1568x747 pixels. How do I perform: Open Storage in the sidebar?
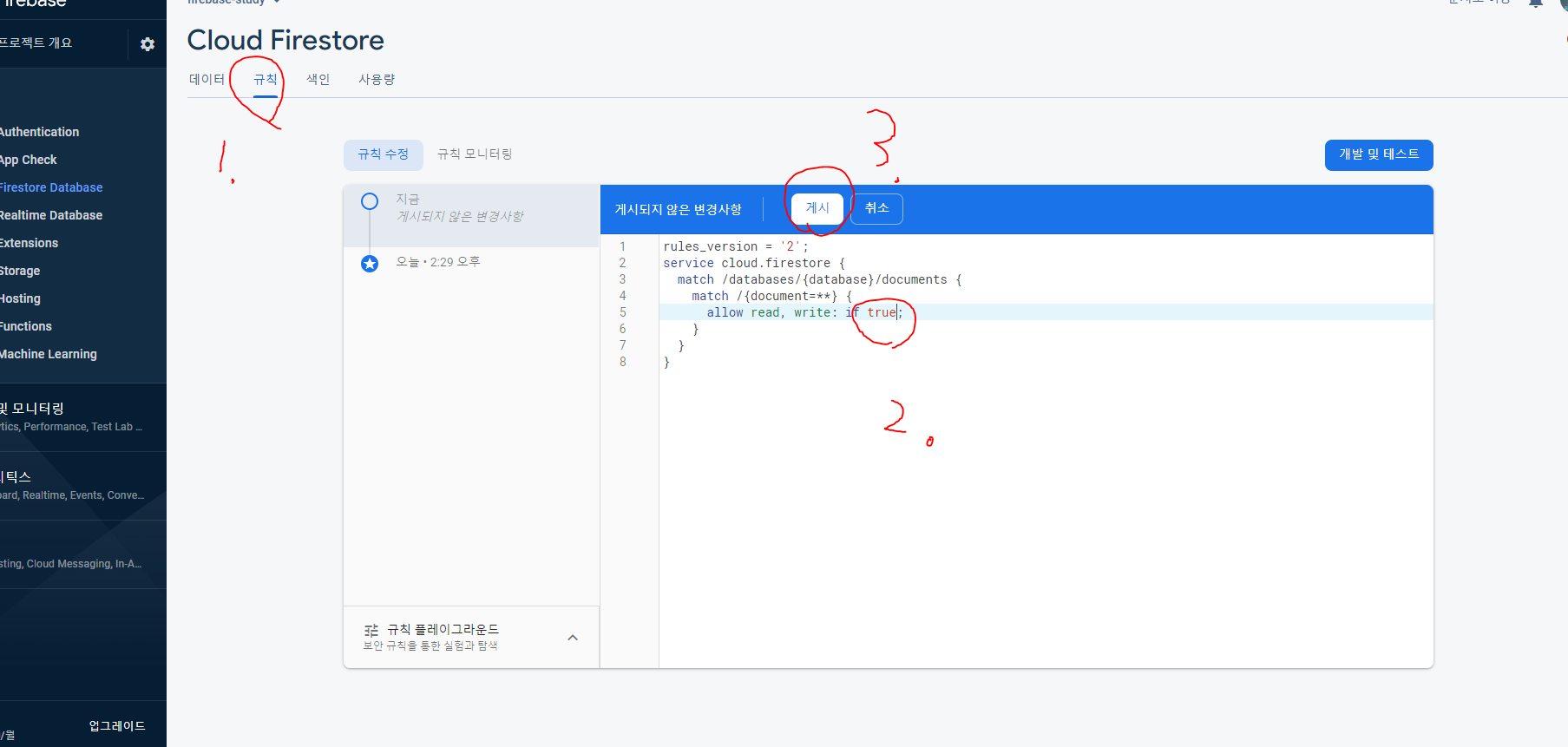point(20,271)
